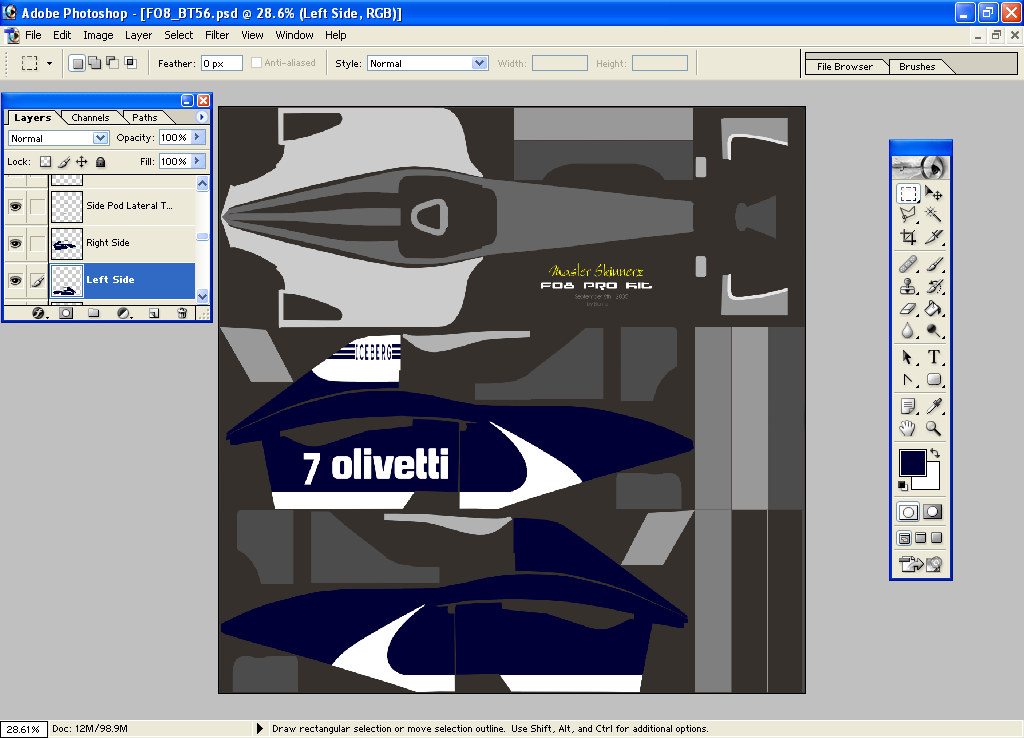Open the layer Opacity slider arrow
The height and width of the screenshot is (738, 1024).
tap(198, 137)
